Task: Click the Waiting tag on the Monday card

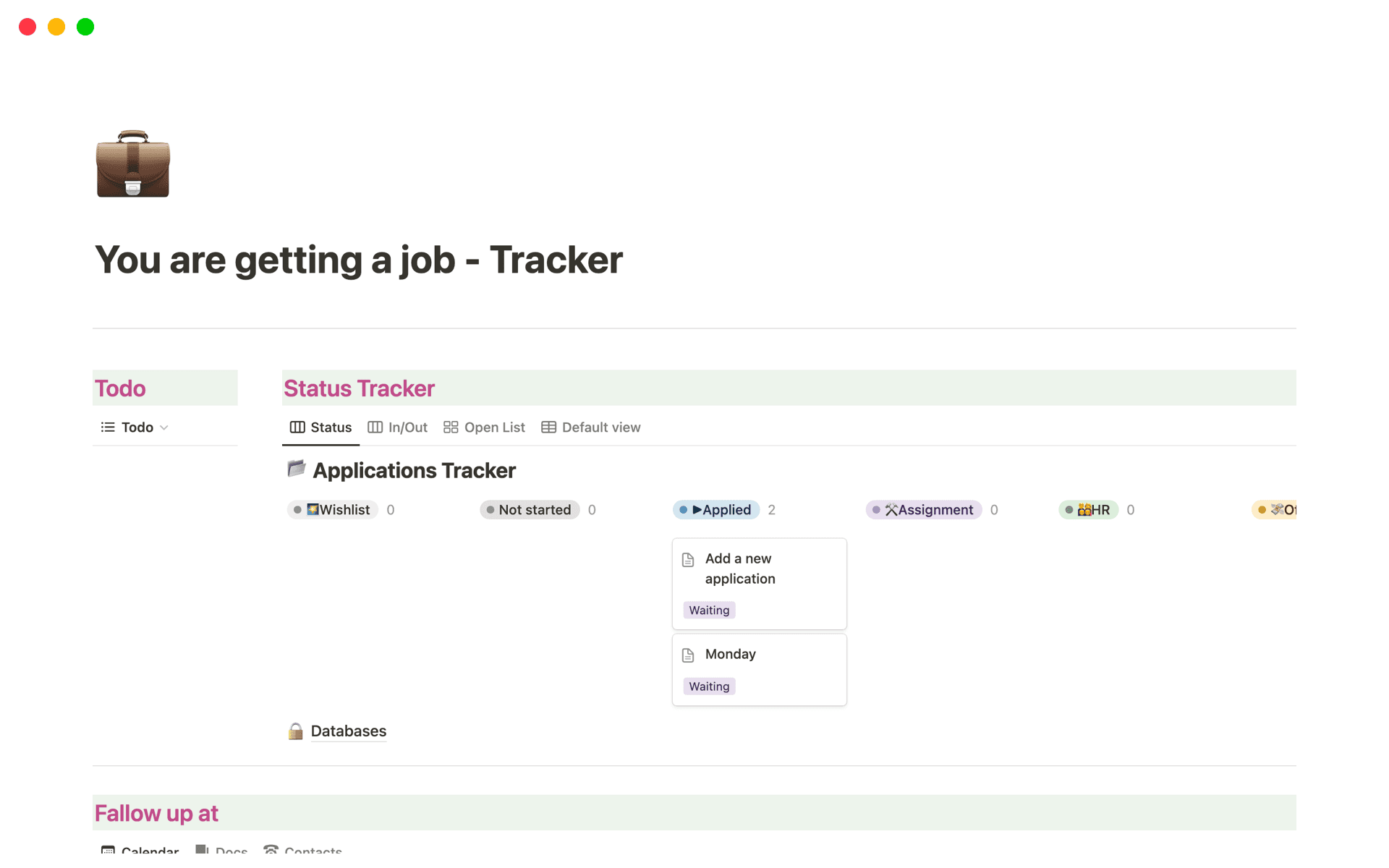Action: [x=708, y=686]
